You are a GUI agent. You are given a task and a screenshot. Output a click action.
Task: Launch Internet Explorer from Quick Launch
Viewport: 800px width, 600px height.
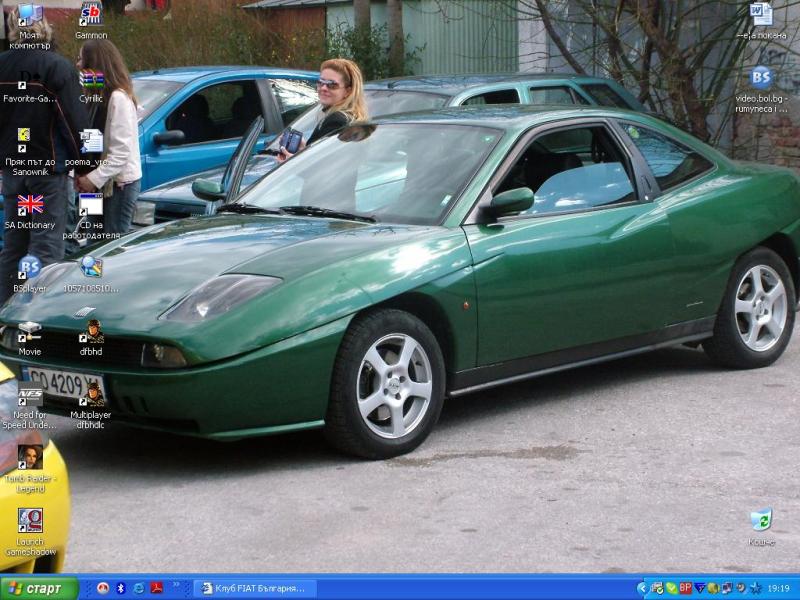click(x=139, y=588)
